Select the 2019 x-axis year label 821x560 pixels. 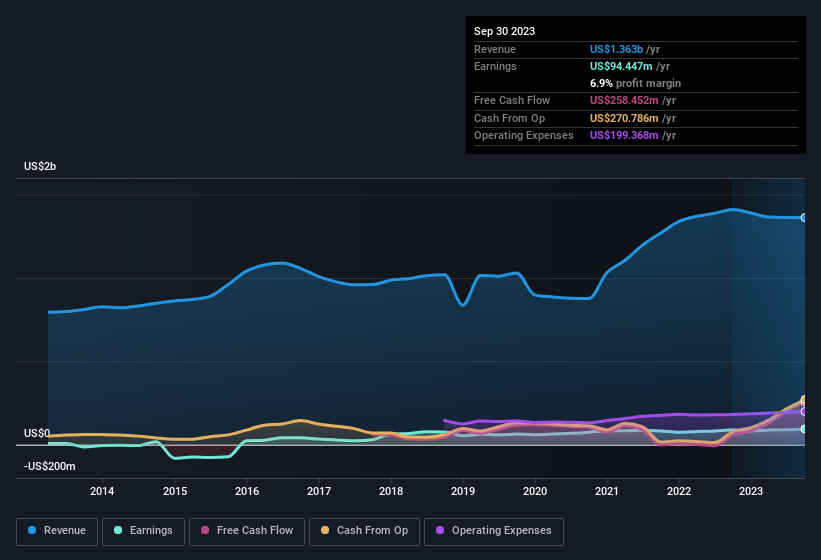462,491
